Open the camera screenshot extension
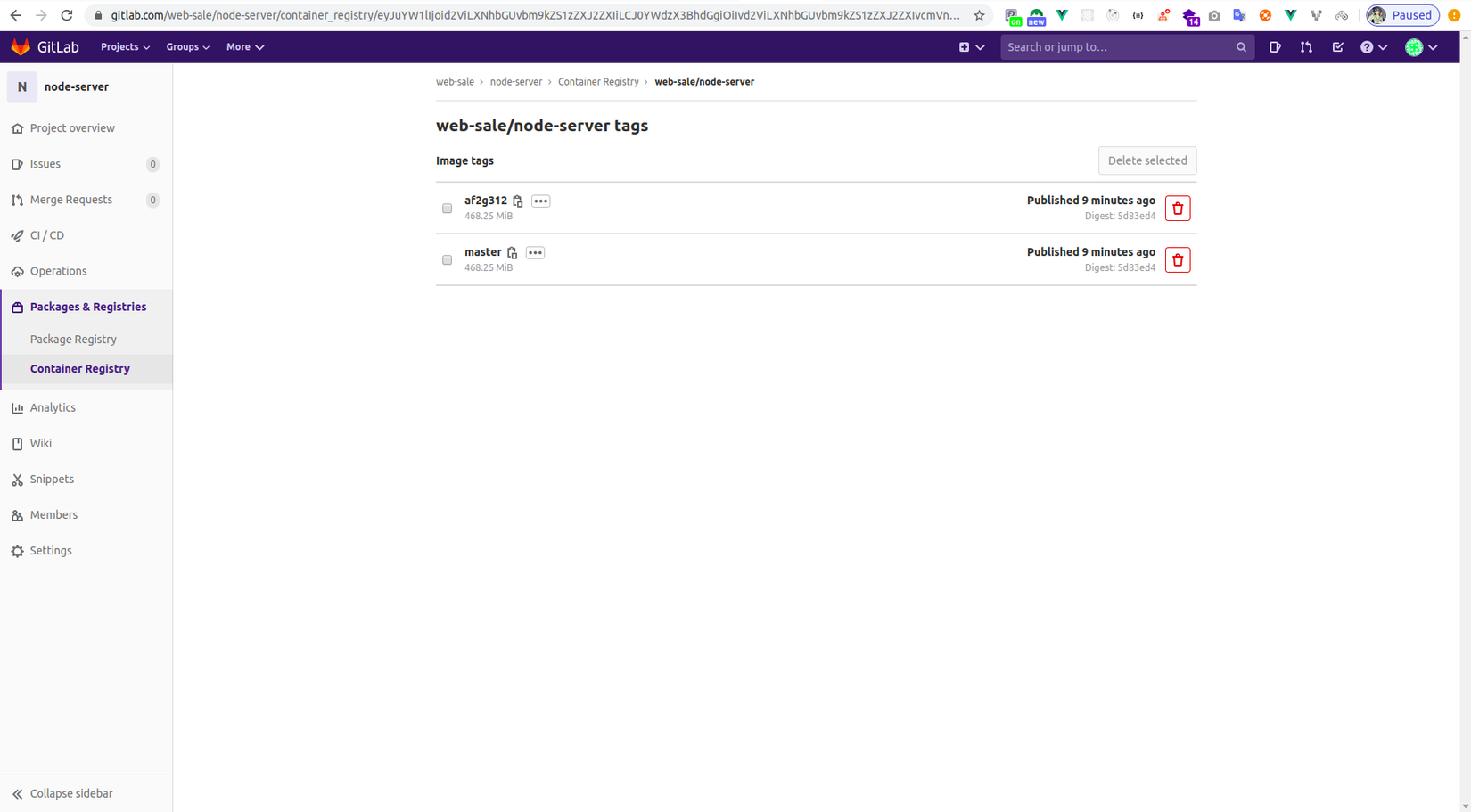The width and height of the screenshot is (1471, 812). [x=1214, y=15]
